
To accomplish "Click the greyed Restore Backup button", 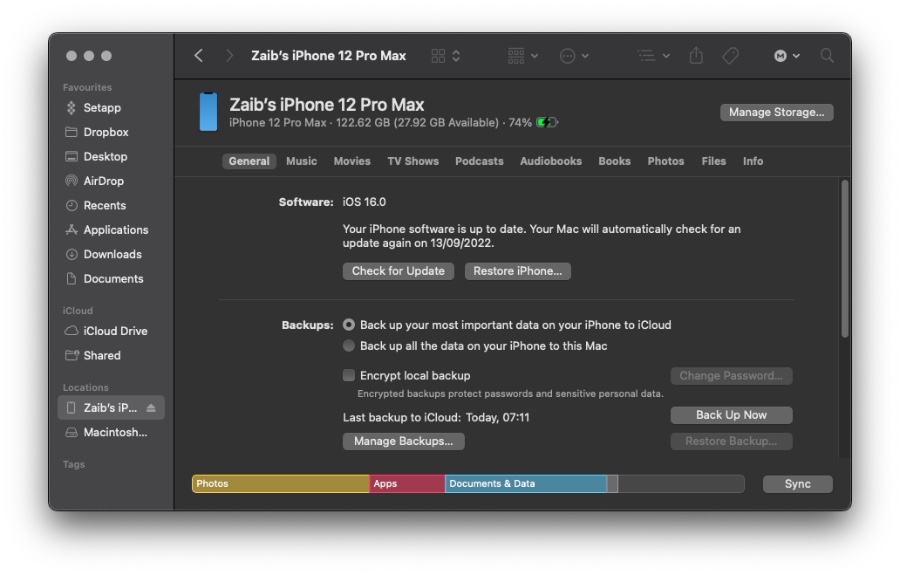I will click(x=731, y=441).
